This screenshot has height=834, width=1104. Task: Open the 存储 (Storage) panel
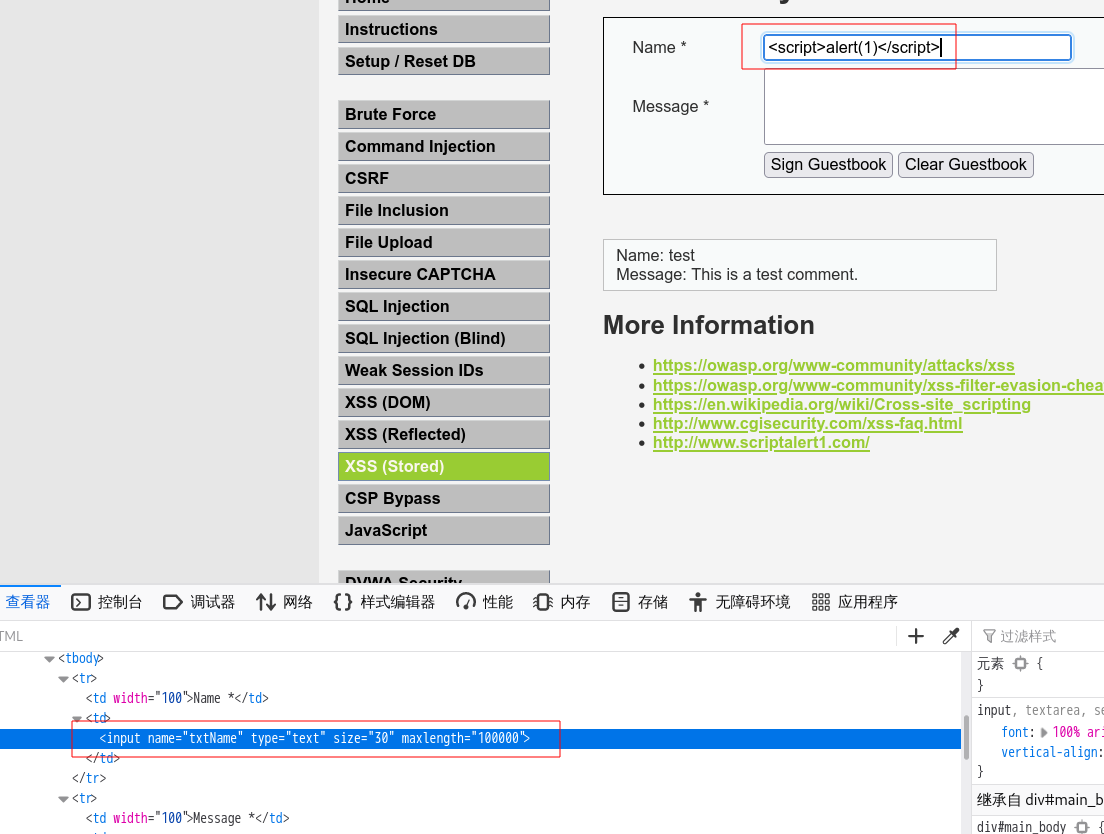click(x=640, y=602)
